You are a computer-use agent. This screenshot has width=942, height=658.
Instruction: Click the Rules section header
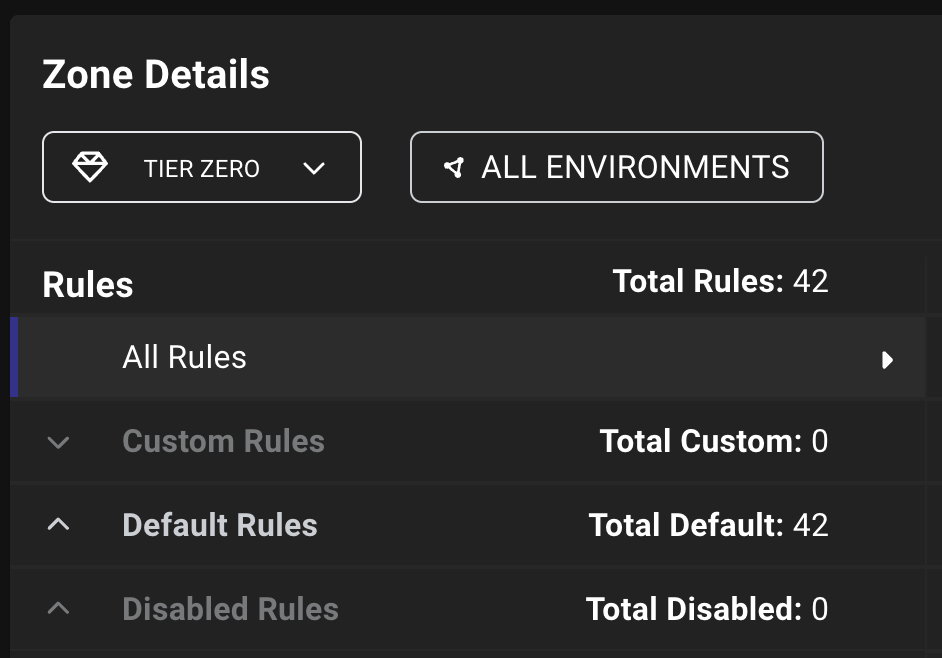coord(87,285)
